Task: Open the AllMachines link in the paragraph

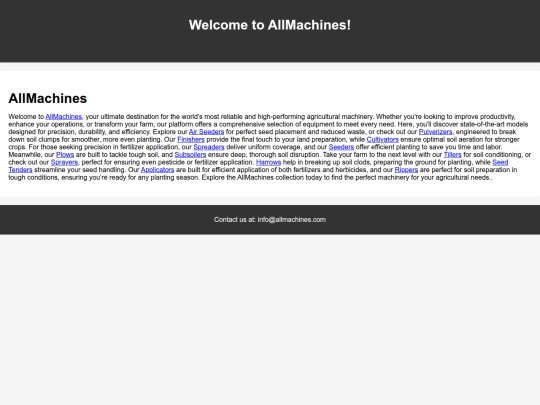Action: [64, 117]
